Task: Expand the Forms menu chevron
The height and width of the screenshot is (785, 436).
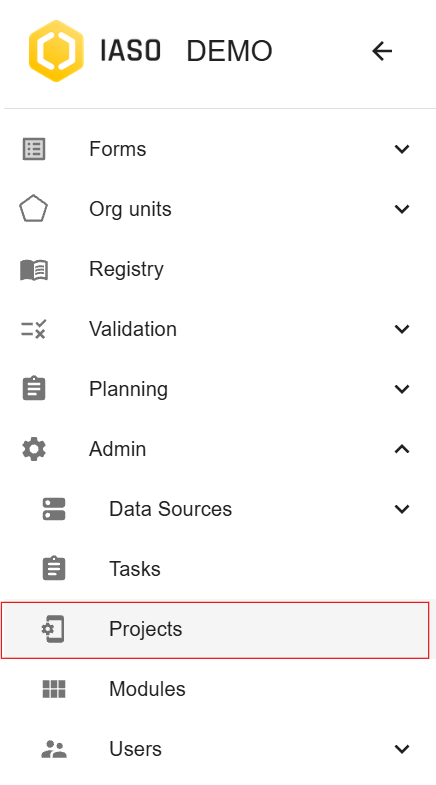Action: point(402,149)
